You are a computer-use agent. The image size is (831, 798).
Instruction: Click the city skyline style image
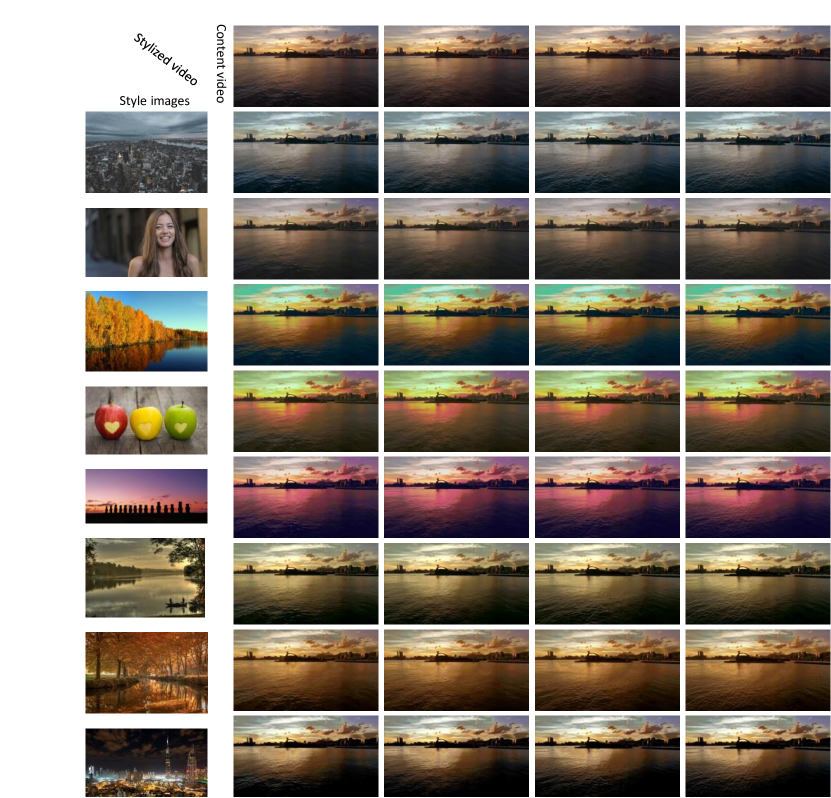click(146, 152)
